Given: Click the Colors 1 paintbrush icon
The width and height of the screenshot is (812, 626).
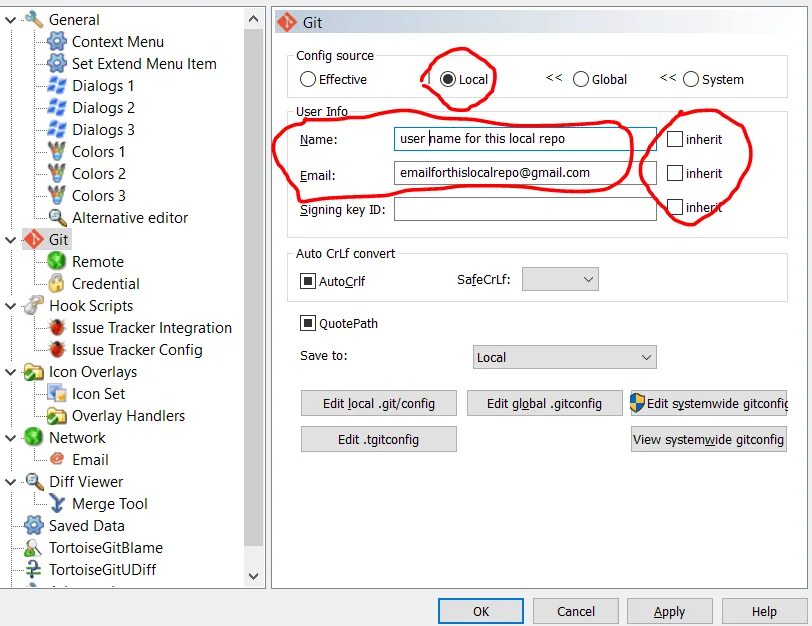Looking at the screenshot, I should pos(56,151).
